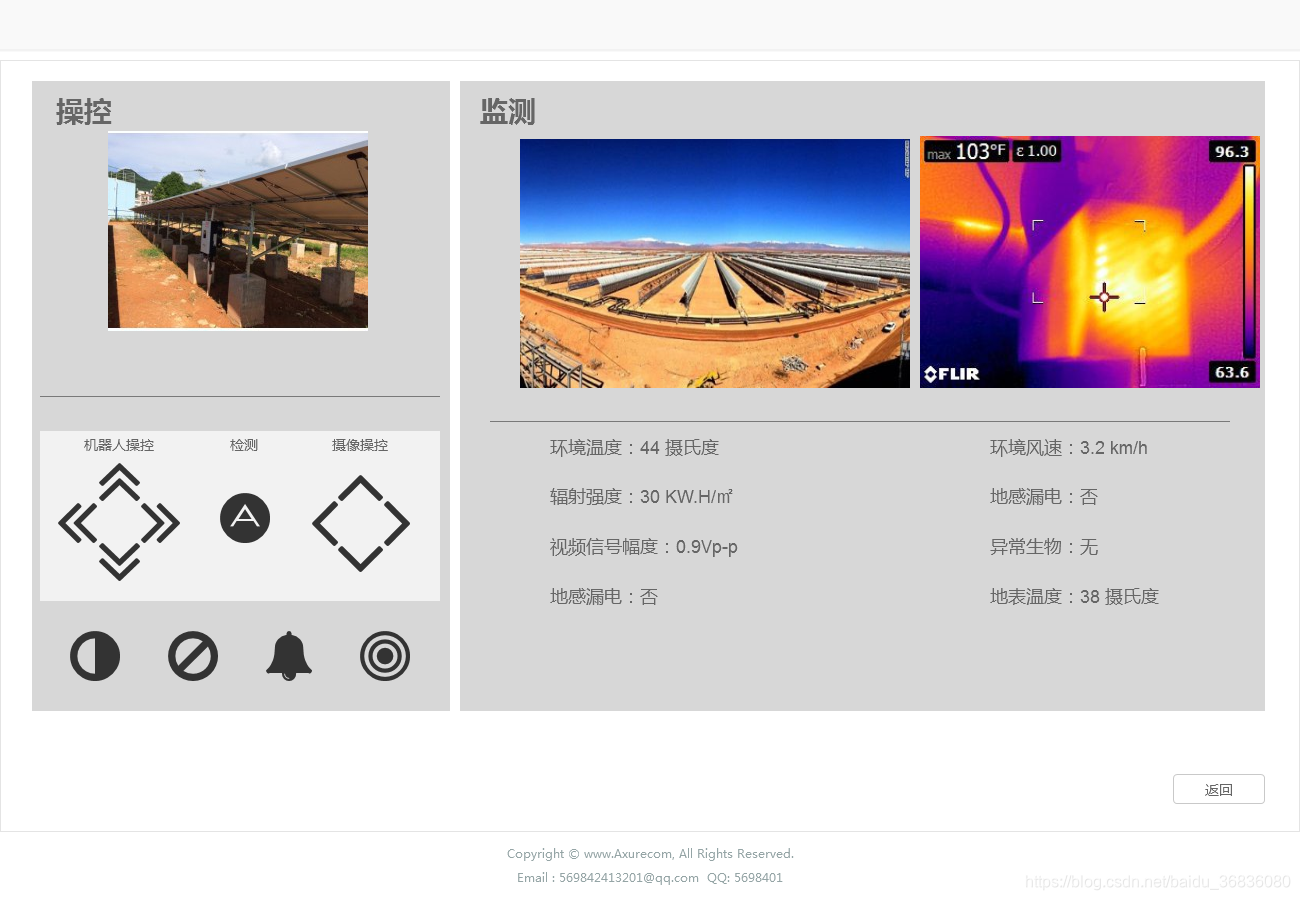Screen dimensions: 1300x900
Task: Click the Email 569842413201@qq.com footer text
Action: 608,878
